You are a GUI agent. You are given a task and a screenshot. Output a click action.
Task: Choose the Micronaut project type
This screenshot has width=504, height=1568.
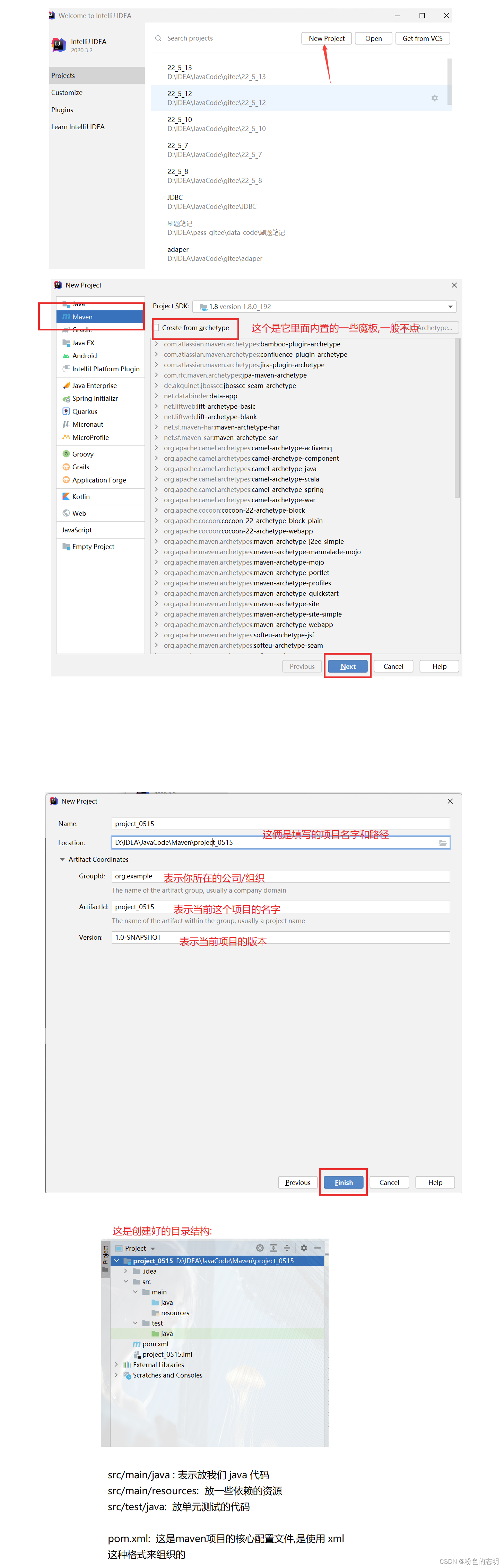click(x=83, y=424)
